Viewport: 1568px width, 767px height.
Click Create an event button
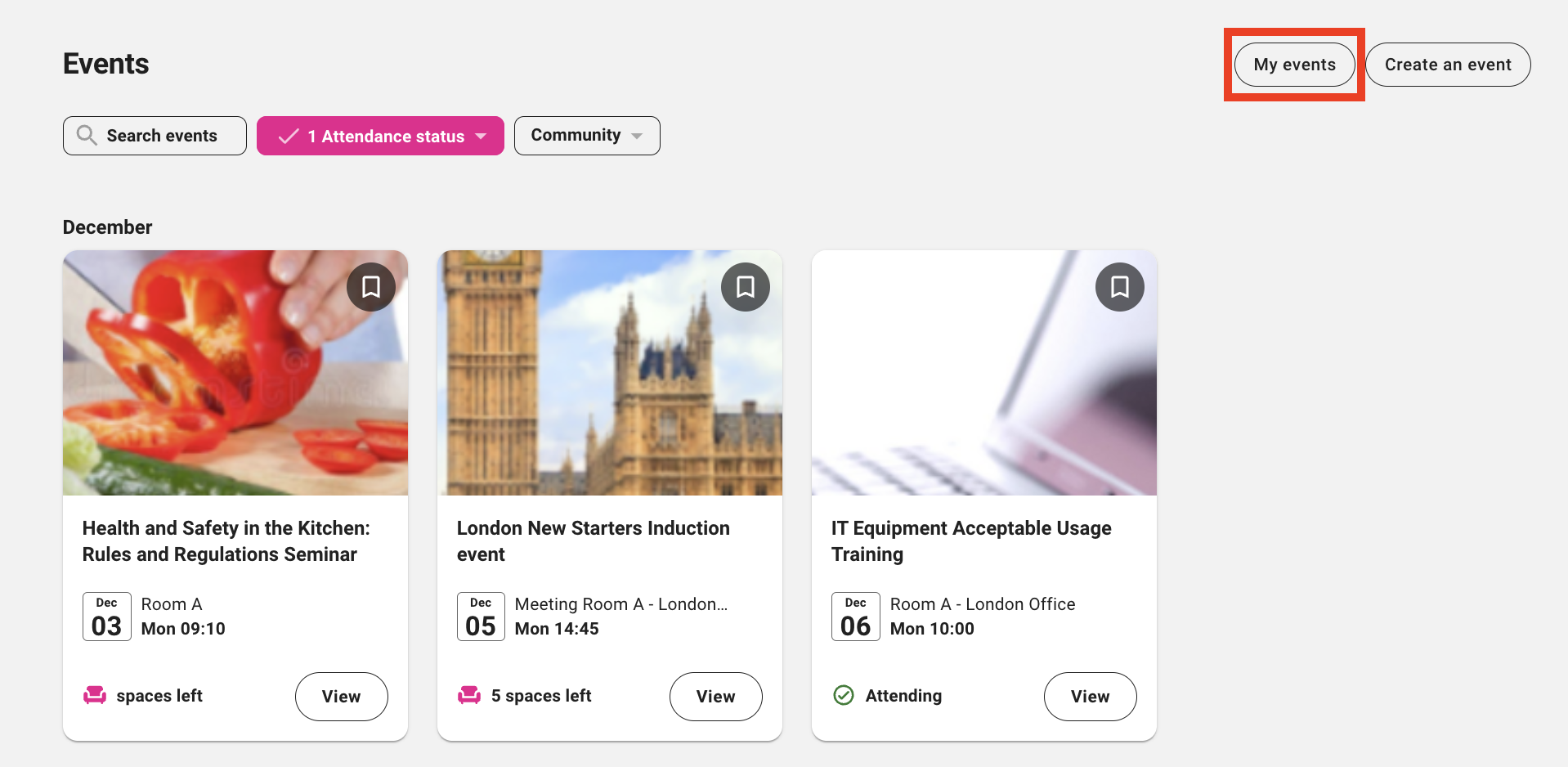1447,65
